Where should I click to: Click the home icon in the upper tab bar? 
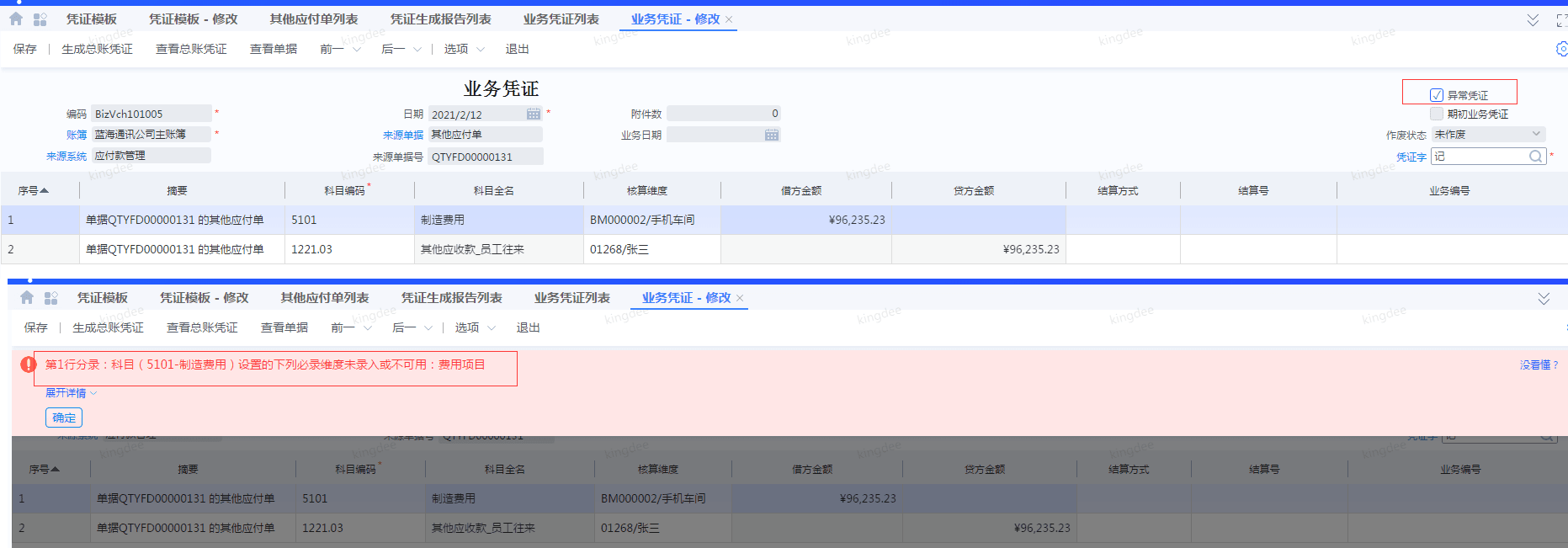(x=16, y=19)
